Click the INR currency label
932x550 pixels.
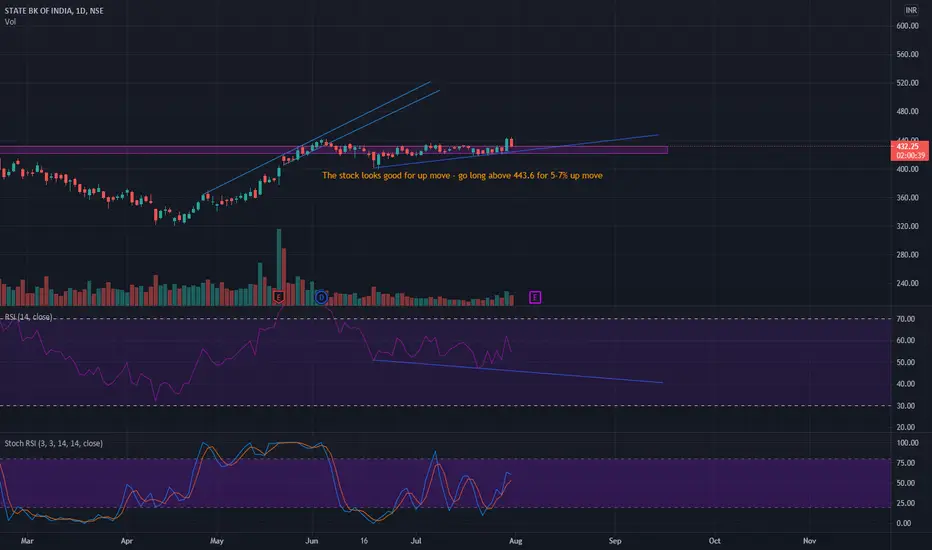tap(911, 10)
